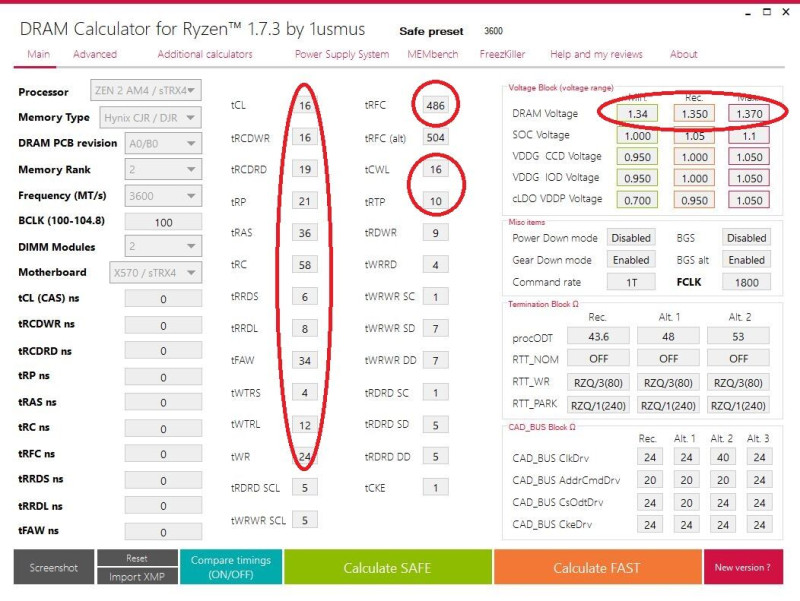Click RTT_PARK Alt. 2 RZQ/1(240) value

point(738,406)
